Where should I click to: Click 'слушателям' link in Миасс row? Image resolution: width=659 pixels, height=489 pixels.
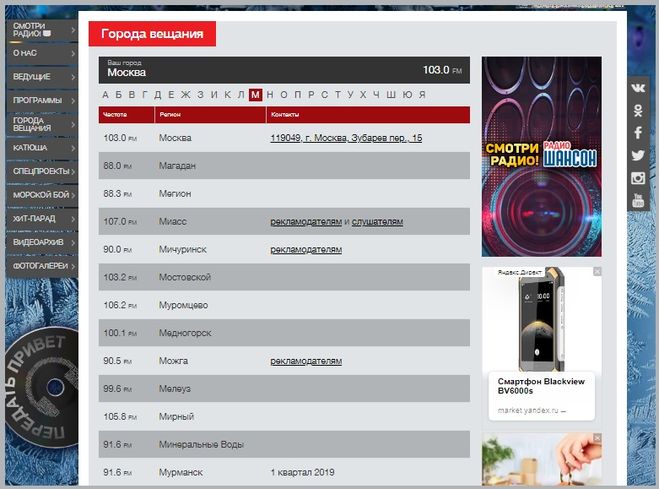(x=377, y=222)
